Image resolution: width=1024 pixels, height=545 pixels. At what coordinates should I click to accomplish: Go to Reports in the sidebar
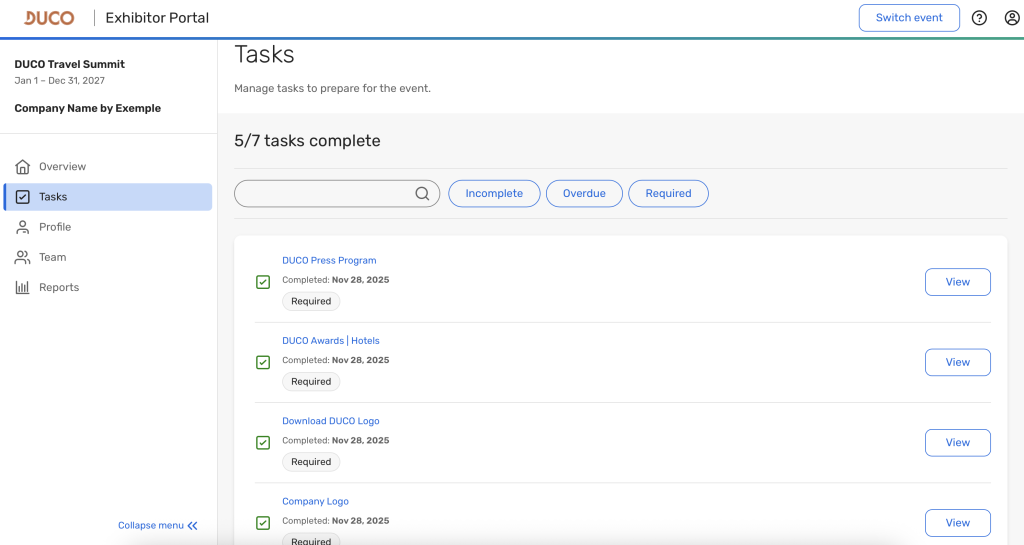tap(59, 287)
